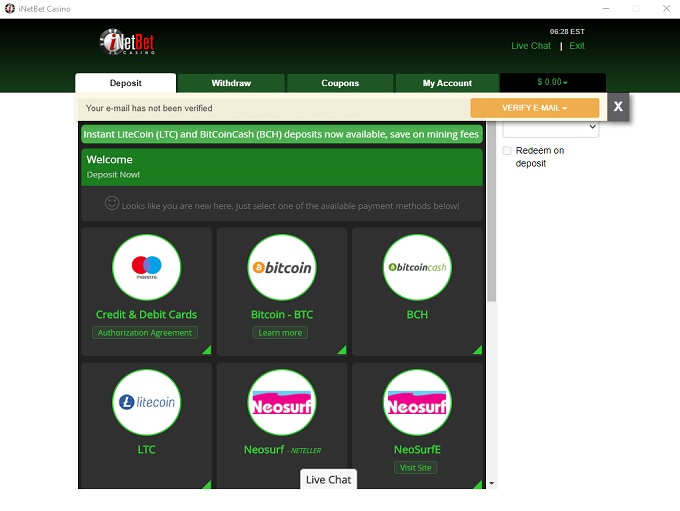Choose the Bitcoin BTC payment icon
Image resolution: width=680 pixels, height=511 pixels.
pyautogui.click(x=281, y=267)
